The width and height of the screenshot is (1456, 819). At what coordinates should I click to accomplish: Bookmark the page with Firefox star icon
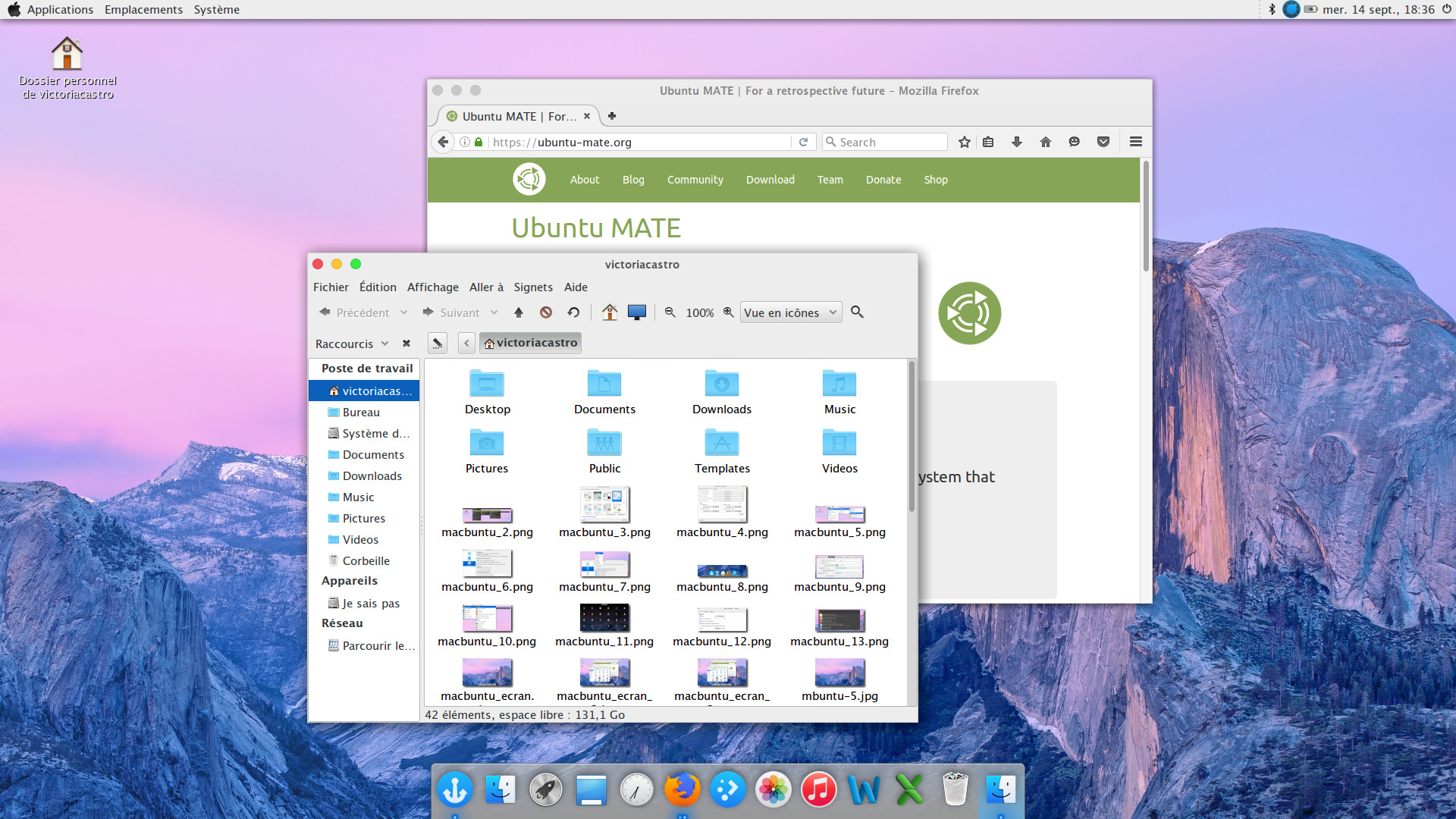[964, 142]
